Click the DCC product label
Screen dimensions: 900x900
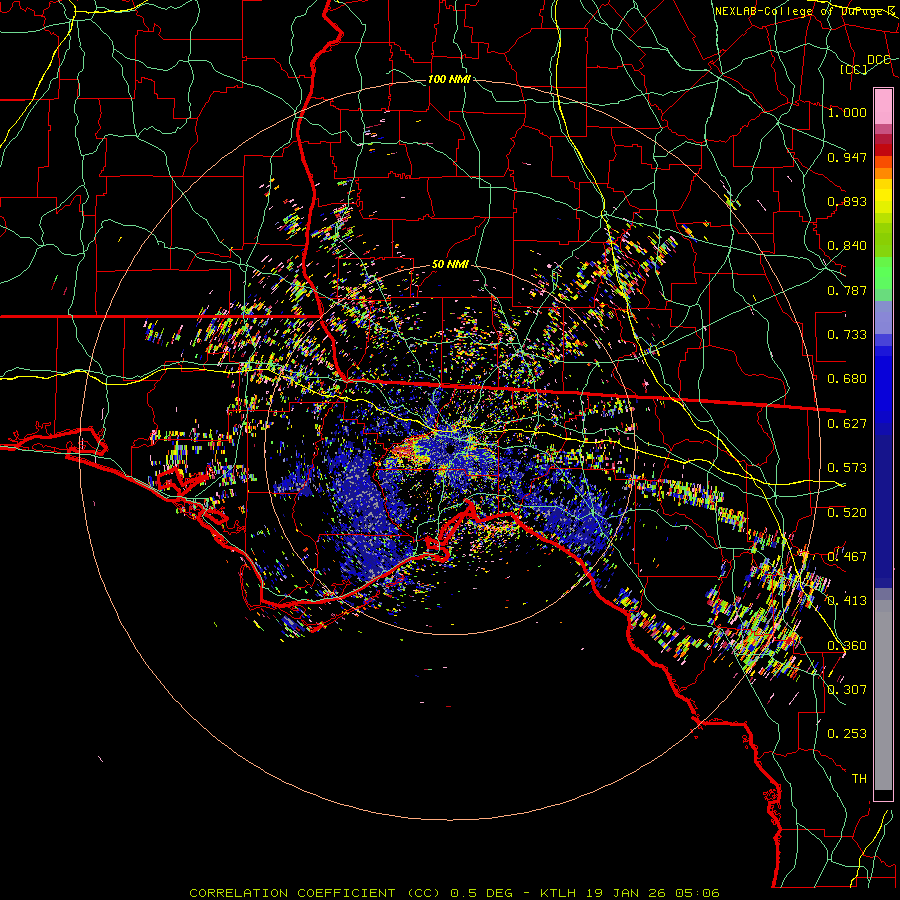[x=879, y=60]
